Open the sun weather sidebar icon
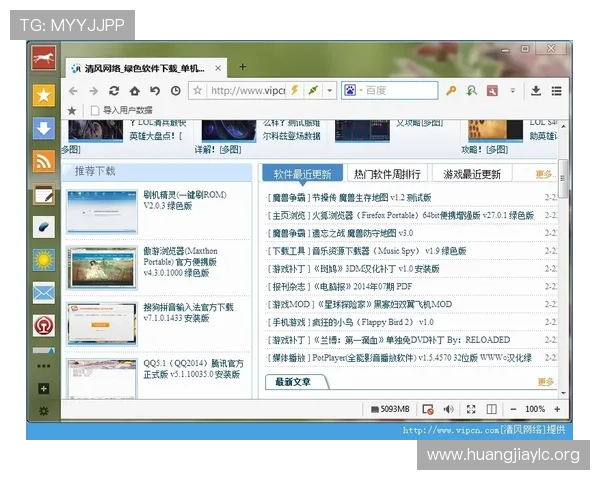The image size is (600, 480). [44, 260]
